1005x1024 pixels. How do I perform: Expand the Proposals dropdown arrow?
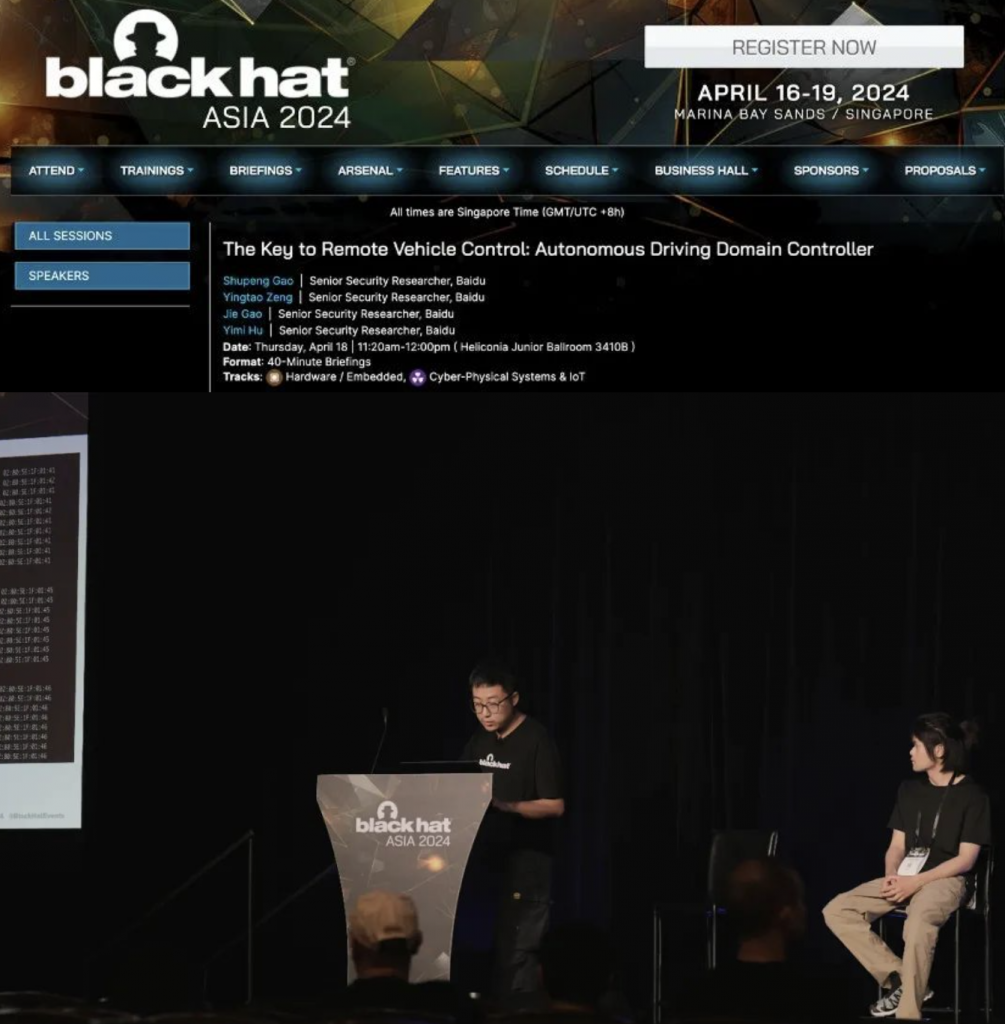(x=981, y=170)
